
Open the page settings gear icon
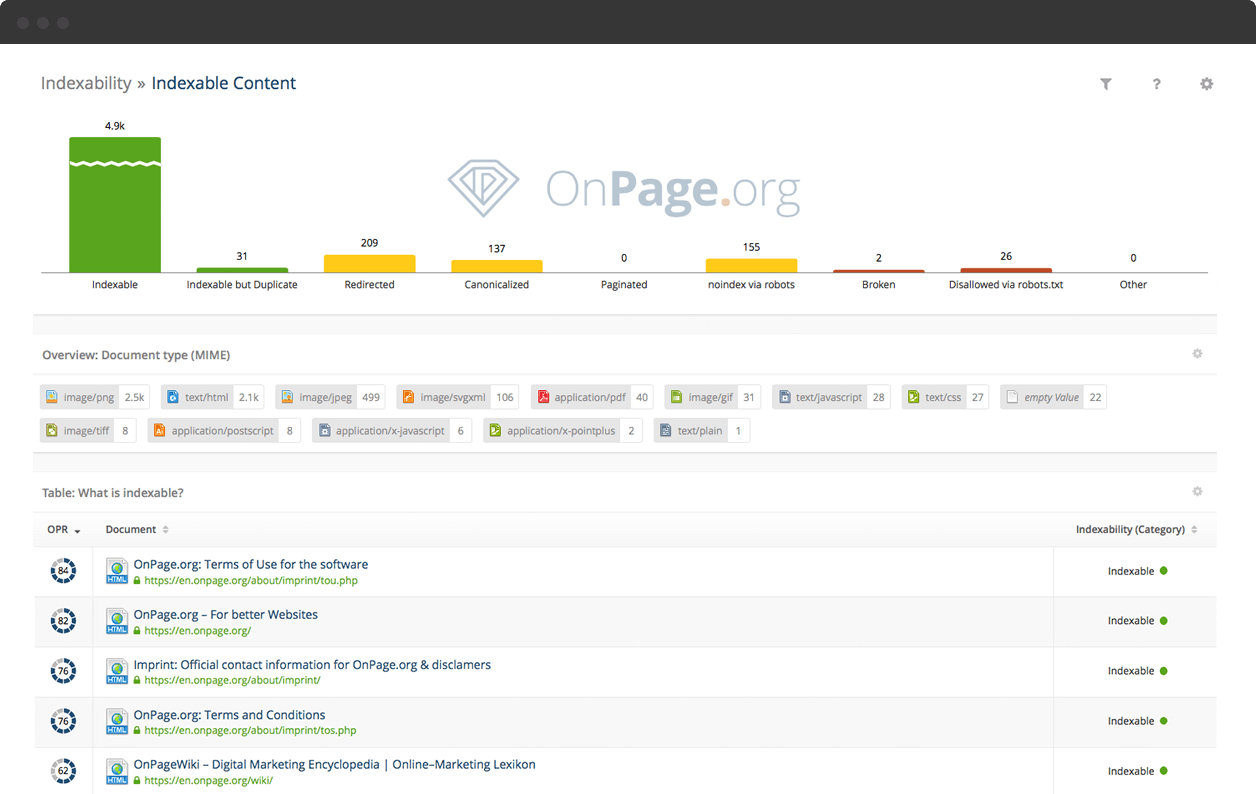[x=1206, y=84]
